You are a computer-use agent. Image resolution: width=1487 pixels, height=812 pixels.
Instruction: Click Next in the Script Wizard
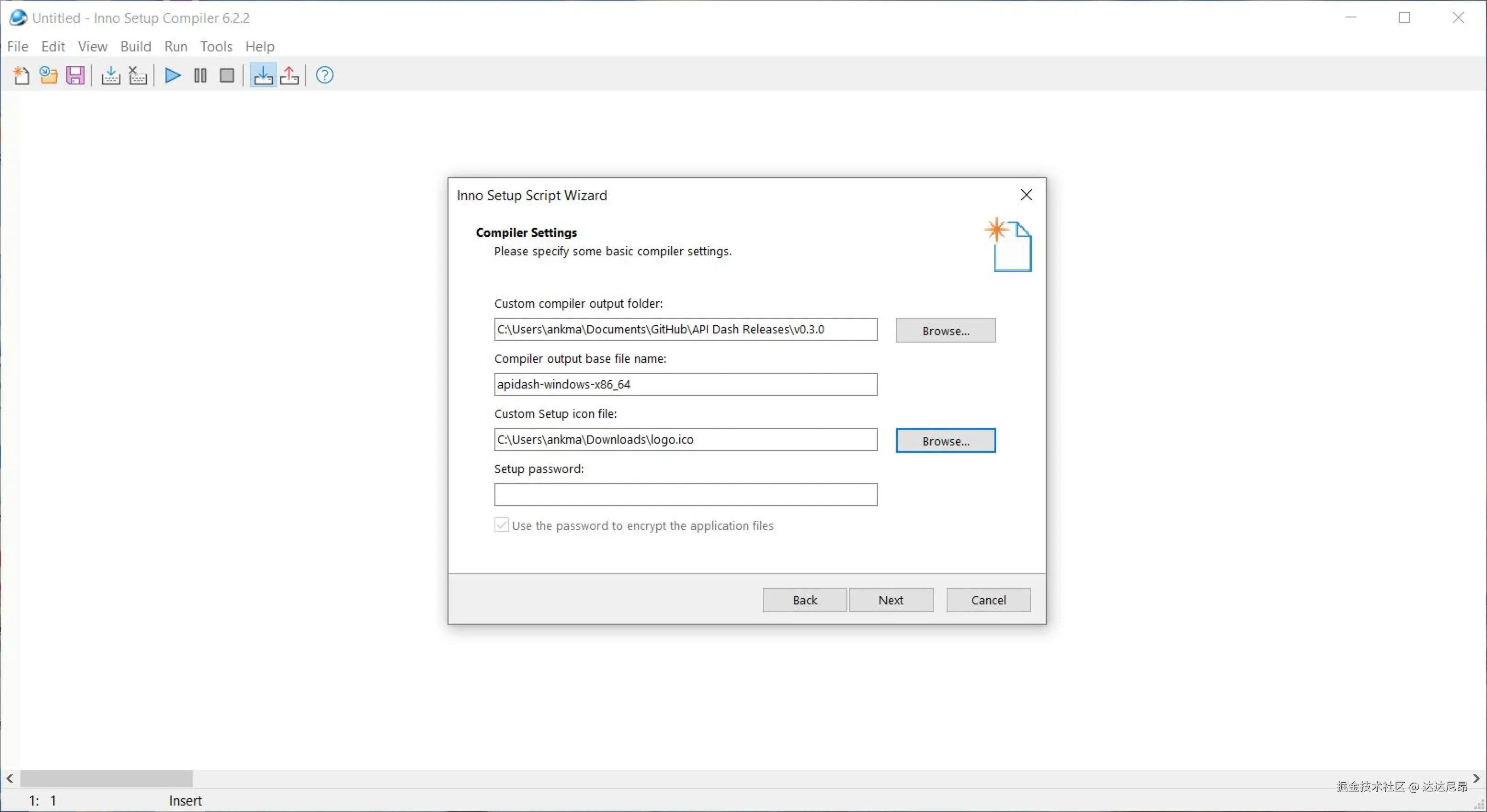(891, 600)
